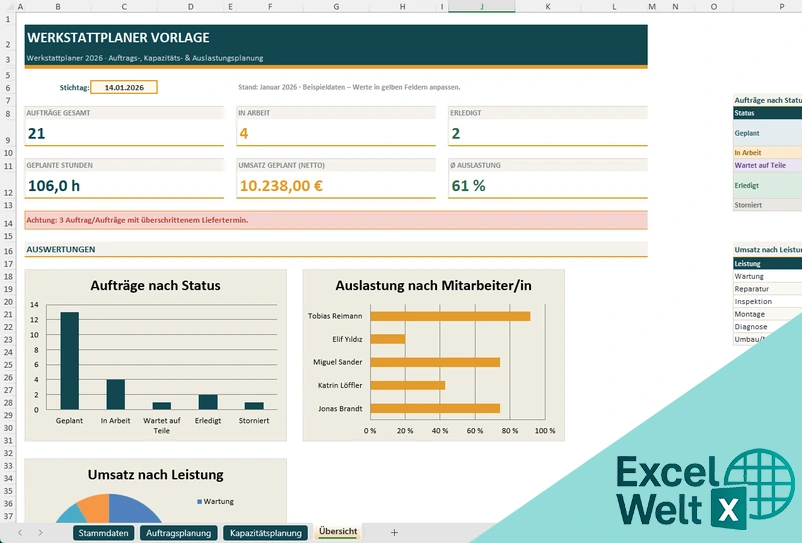Click the Storniert bar in status chart
Screen dimensions: 802x543
[254, 406]
